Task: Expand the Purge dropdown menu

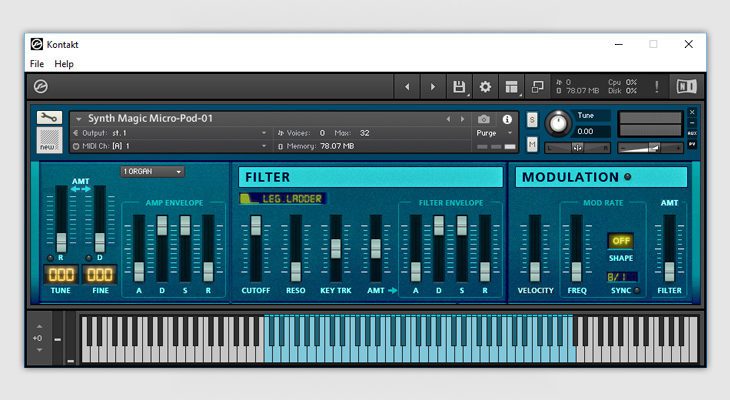Action: 494,133
